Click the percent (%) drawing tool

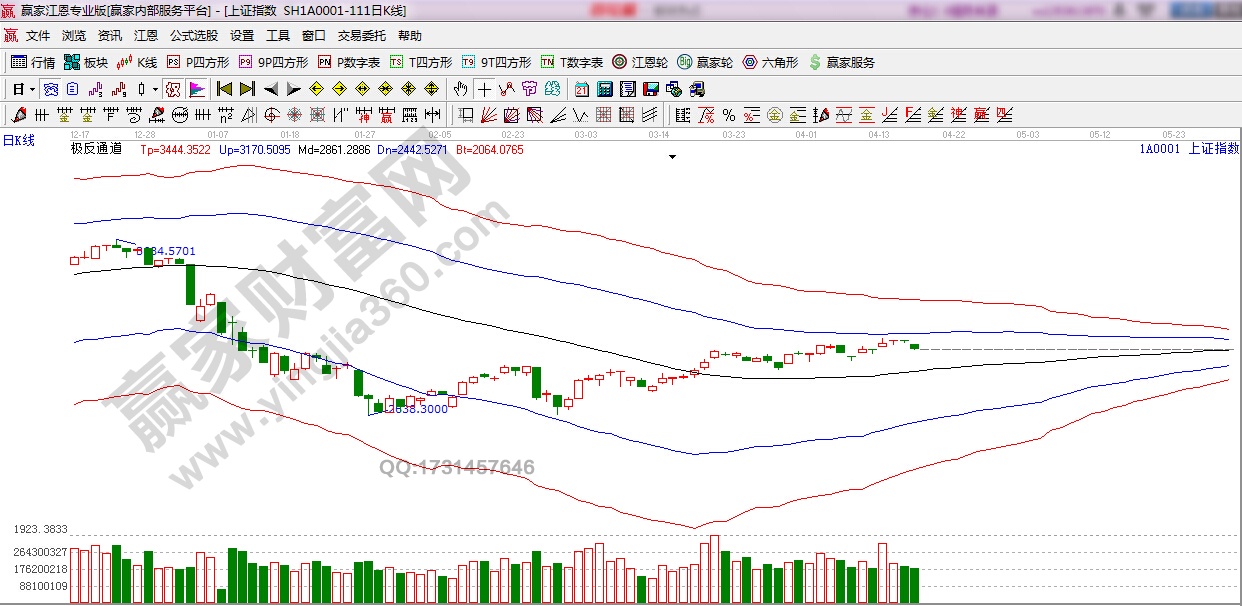(x=729, y=115)
